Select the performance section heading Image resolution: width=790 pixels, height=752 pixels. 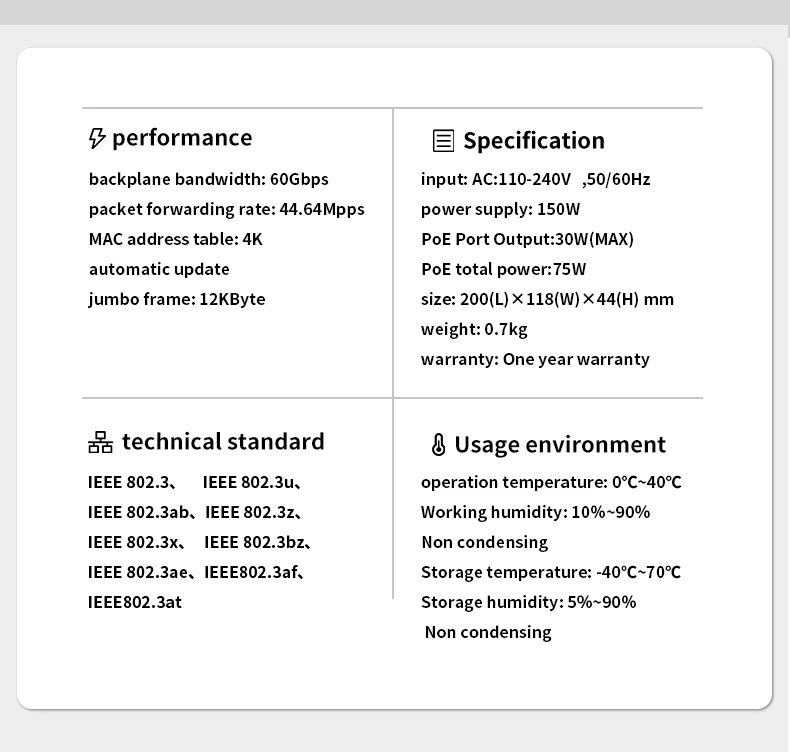(182, 138)
